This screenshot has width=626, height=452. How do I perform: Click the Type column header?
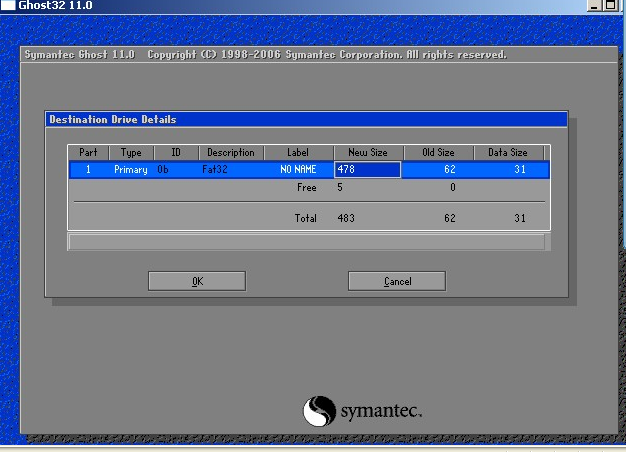coord(131,153)
